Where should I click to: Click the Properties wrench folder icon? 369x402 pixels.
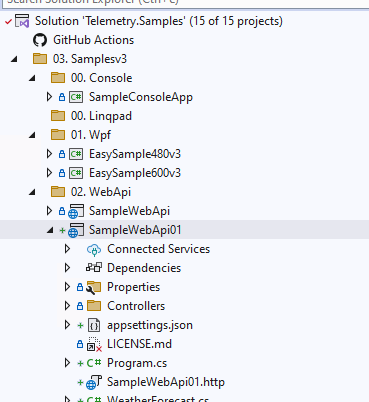click(x=93, y=287)
